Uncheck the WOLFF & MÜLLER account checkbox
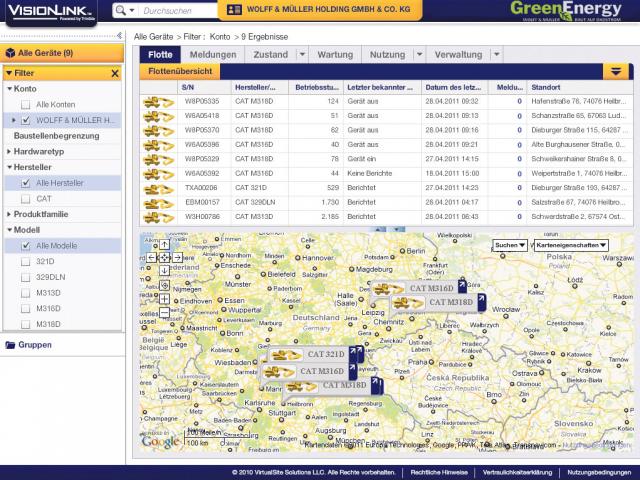 pos(25,120)
